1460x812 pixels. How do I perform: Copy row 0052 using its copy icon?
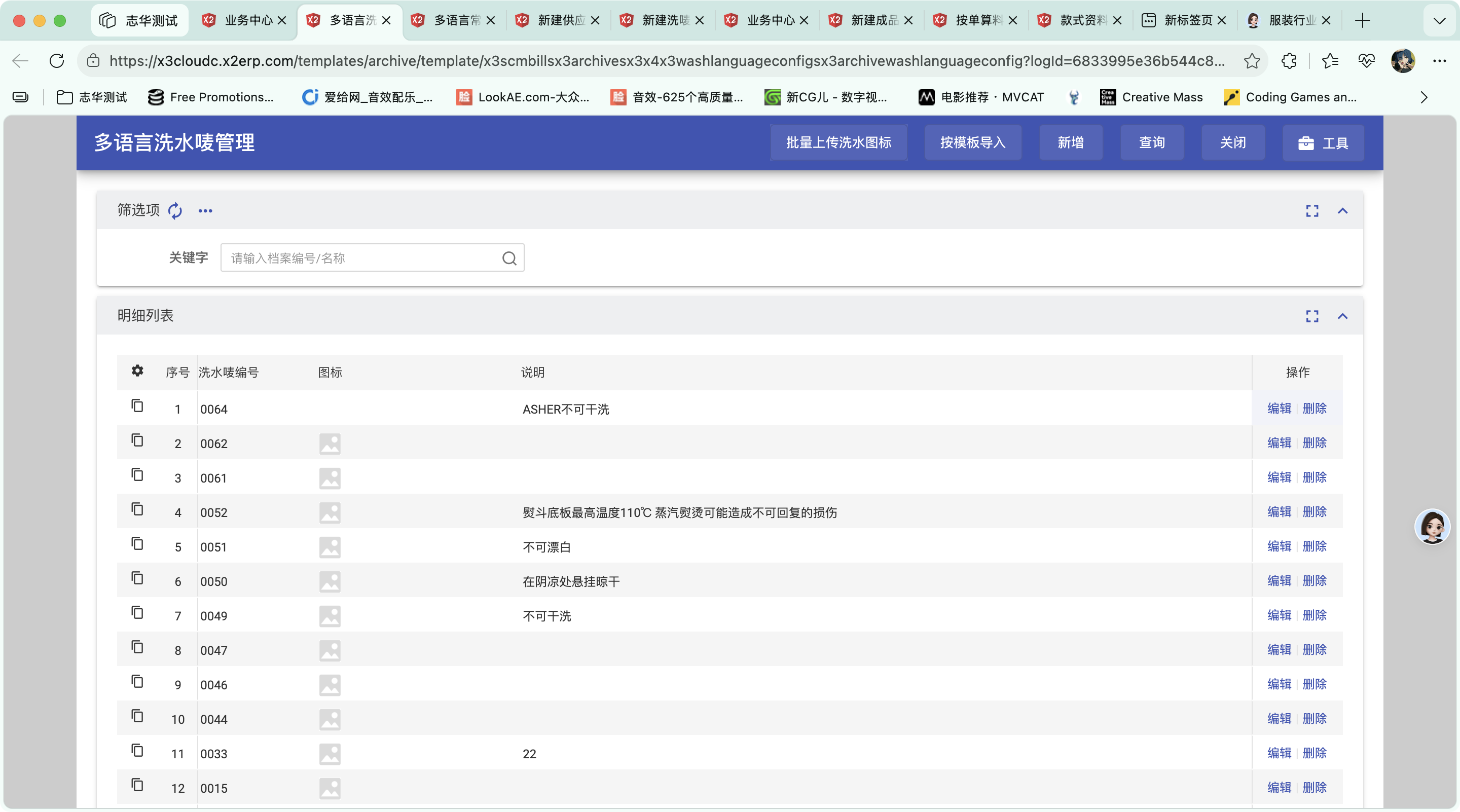click(x=137, y=509)
